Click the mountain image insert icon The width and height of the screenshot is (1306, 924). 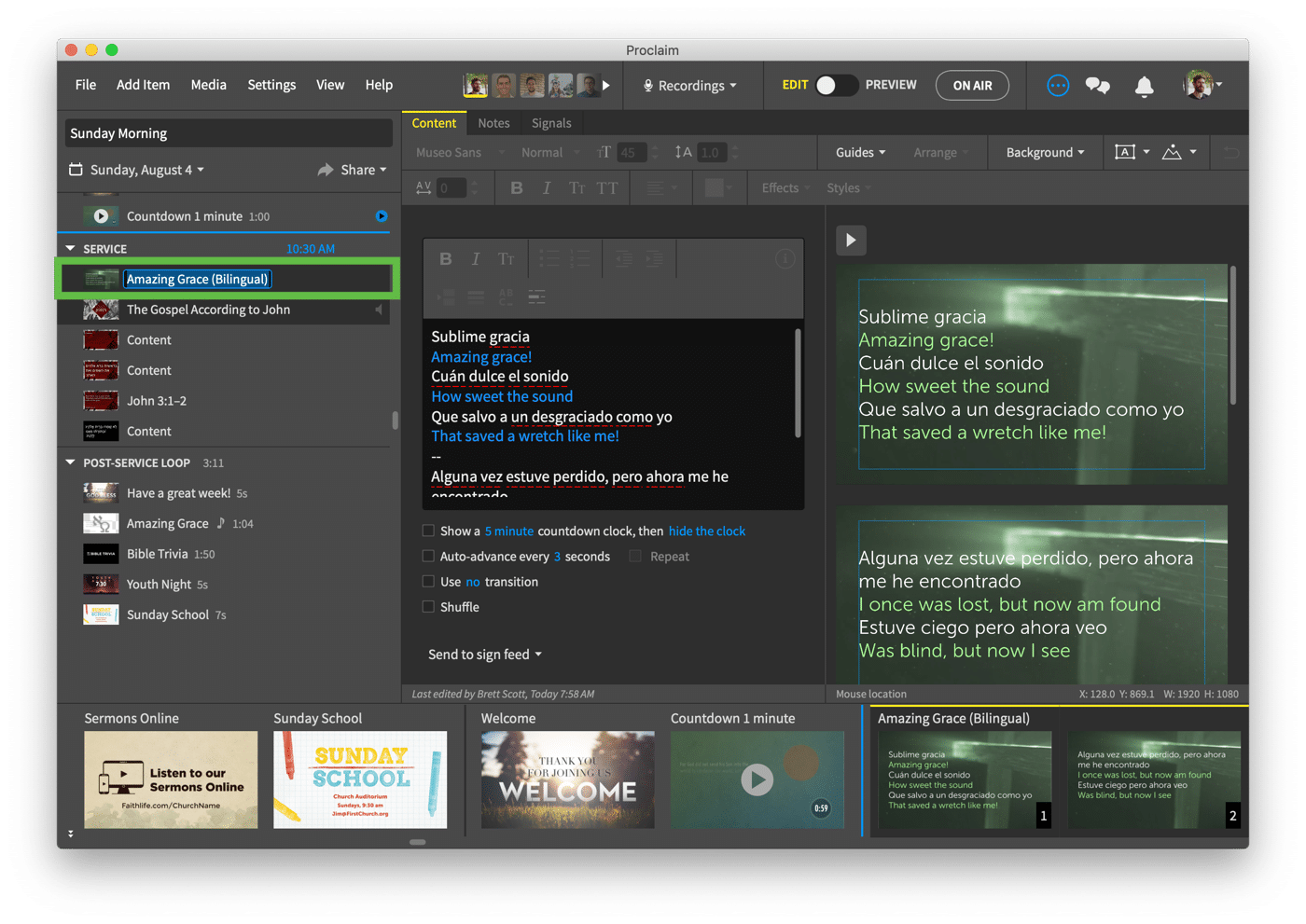[1172, 152]
